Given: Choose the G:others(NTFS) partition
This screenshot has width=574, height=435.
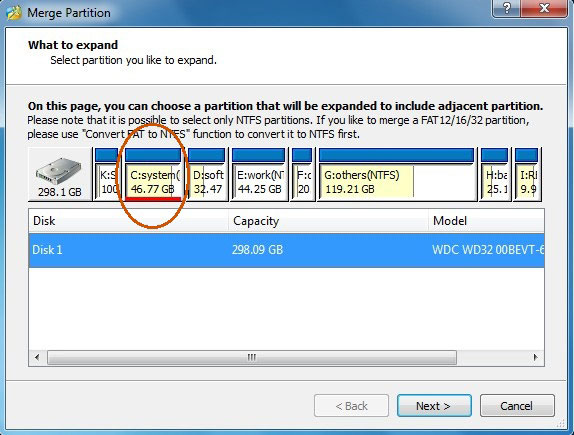Looking at the screenshot, I should tap(397, 174).
